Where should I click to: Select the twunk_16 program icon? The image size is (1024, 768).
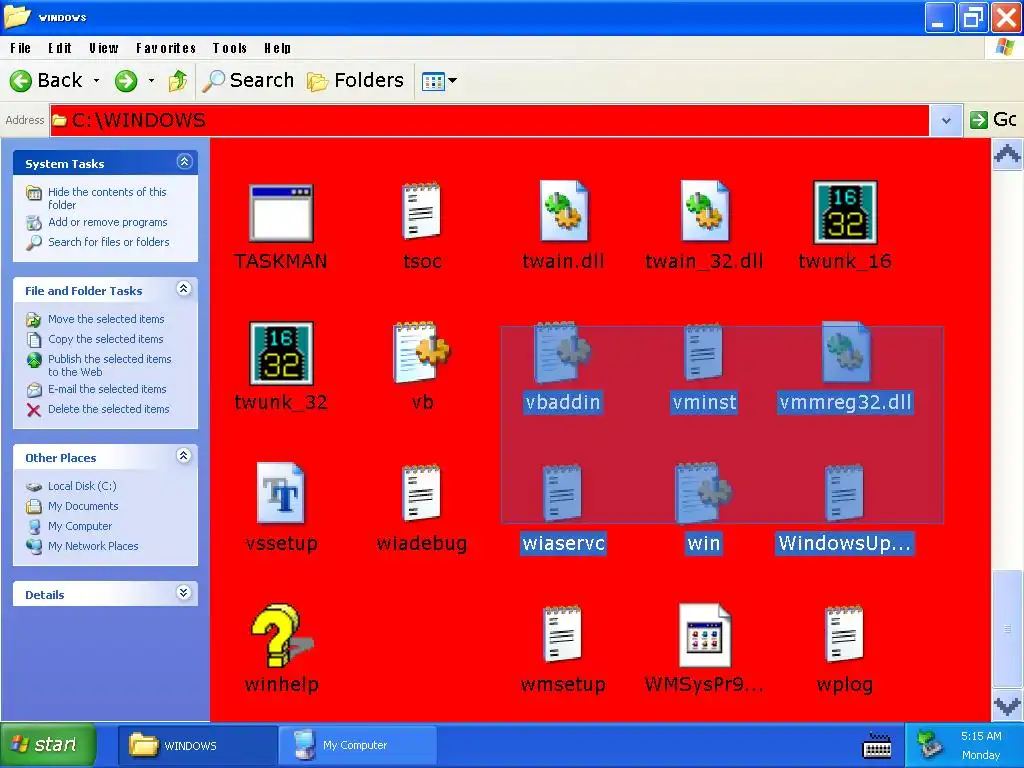[x=845, y=213]
